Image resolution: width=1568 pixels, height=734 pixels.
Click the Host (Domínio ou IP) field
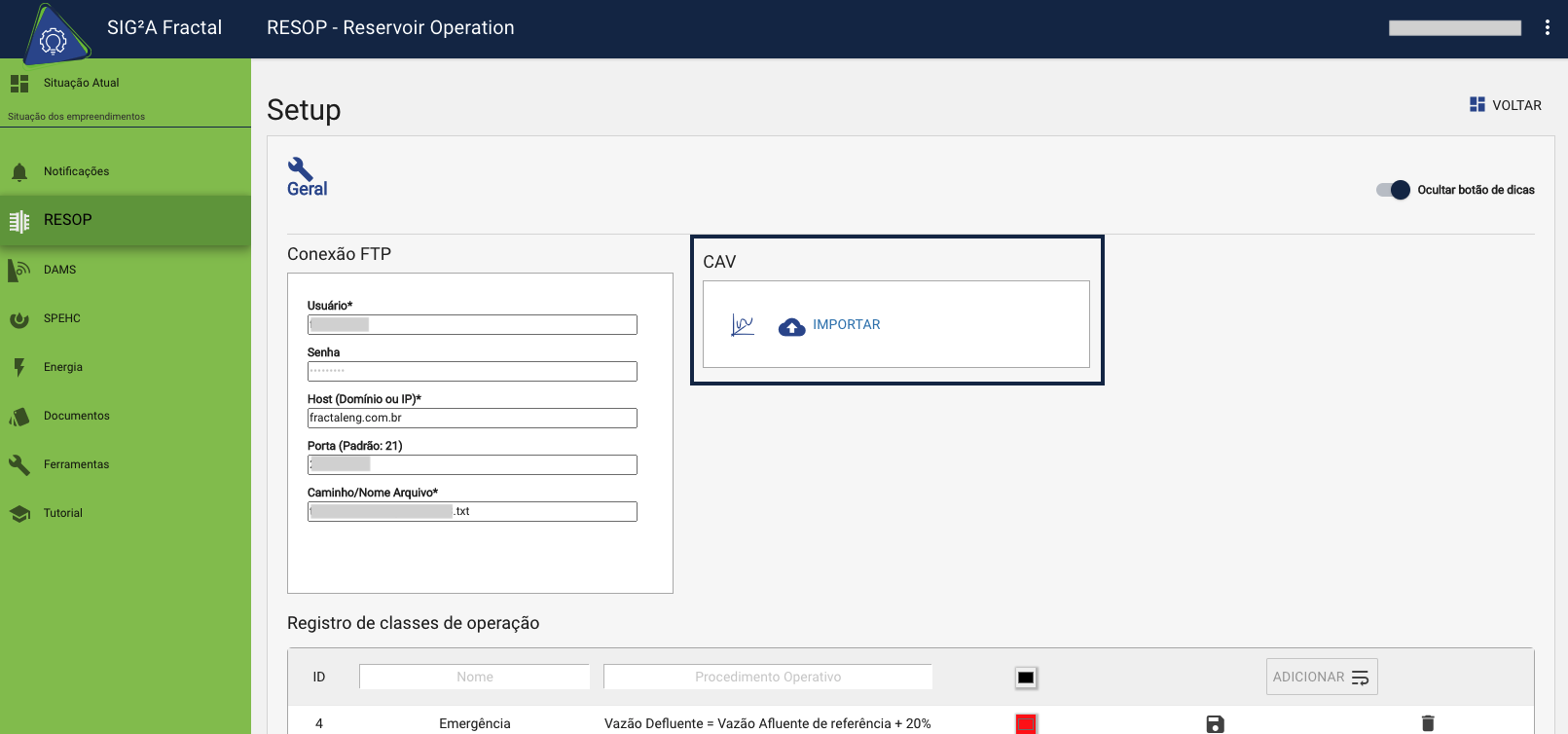pyautogui.click(x=472, y=418)
